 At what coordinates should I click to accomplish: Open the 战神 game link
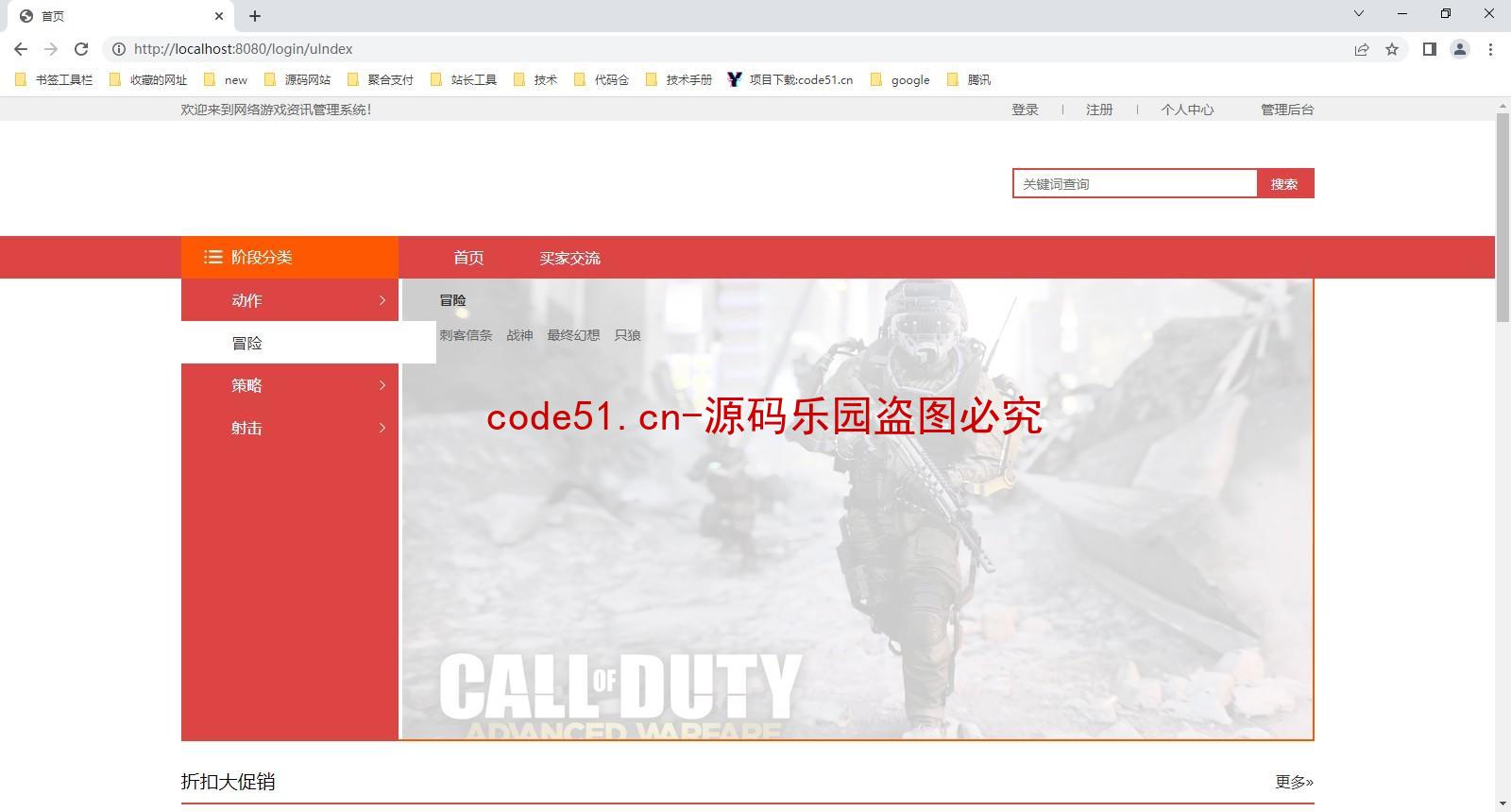tap(519, 335)
